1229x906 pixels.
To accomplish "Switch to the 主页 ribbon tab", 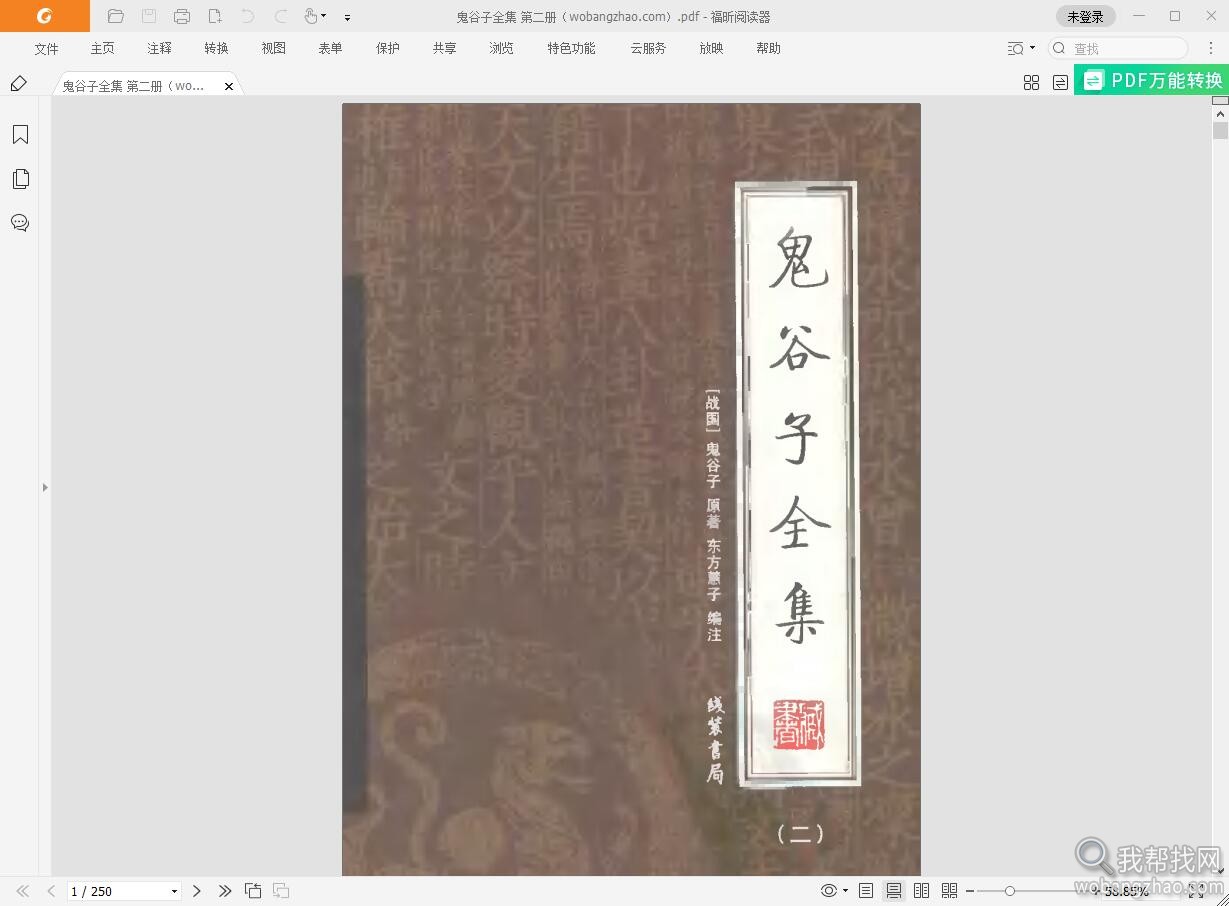I will [103, 48].
